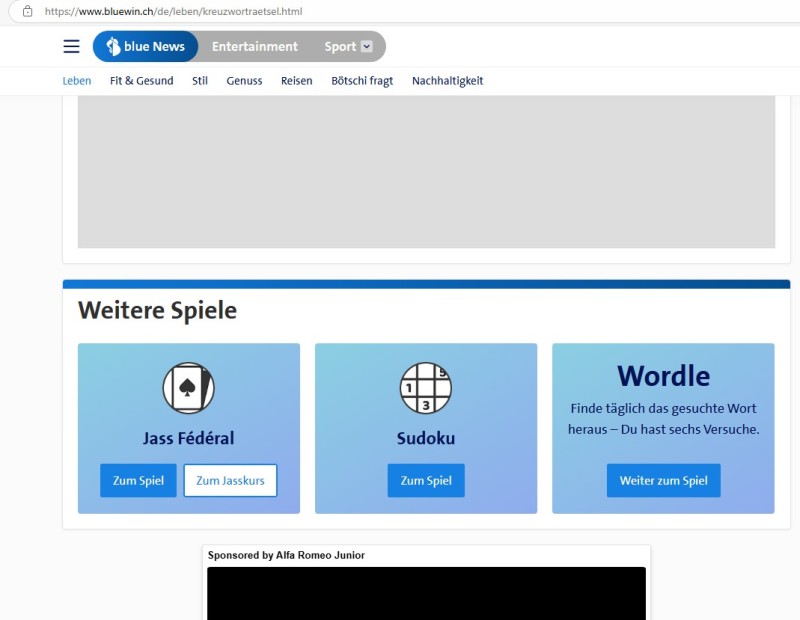Click Zum Spiel under Jass Fédéral
The image size is (800, 620).
(138, 481)
